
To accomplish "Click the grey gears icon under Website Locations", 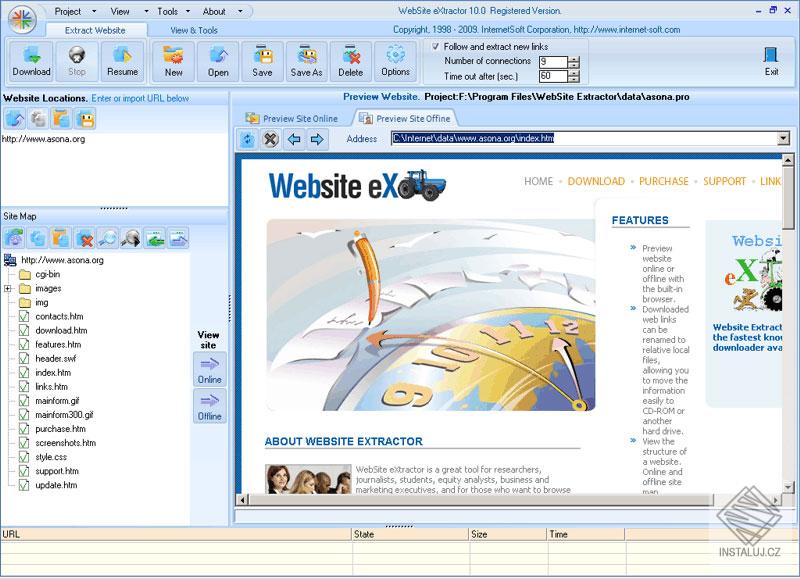I will click(38, 119).
